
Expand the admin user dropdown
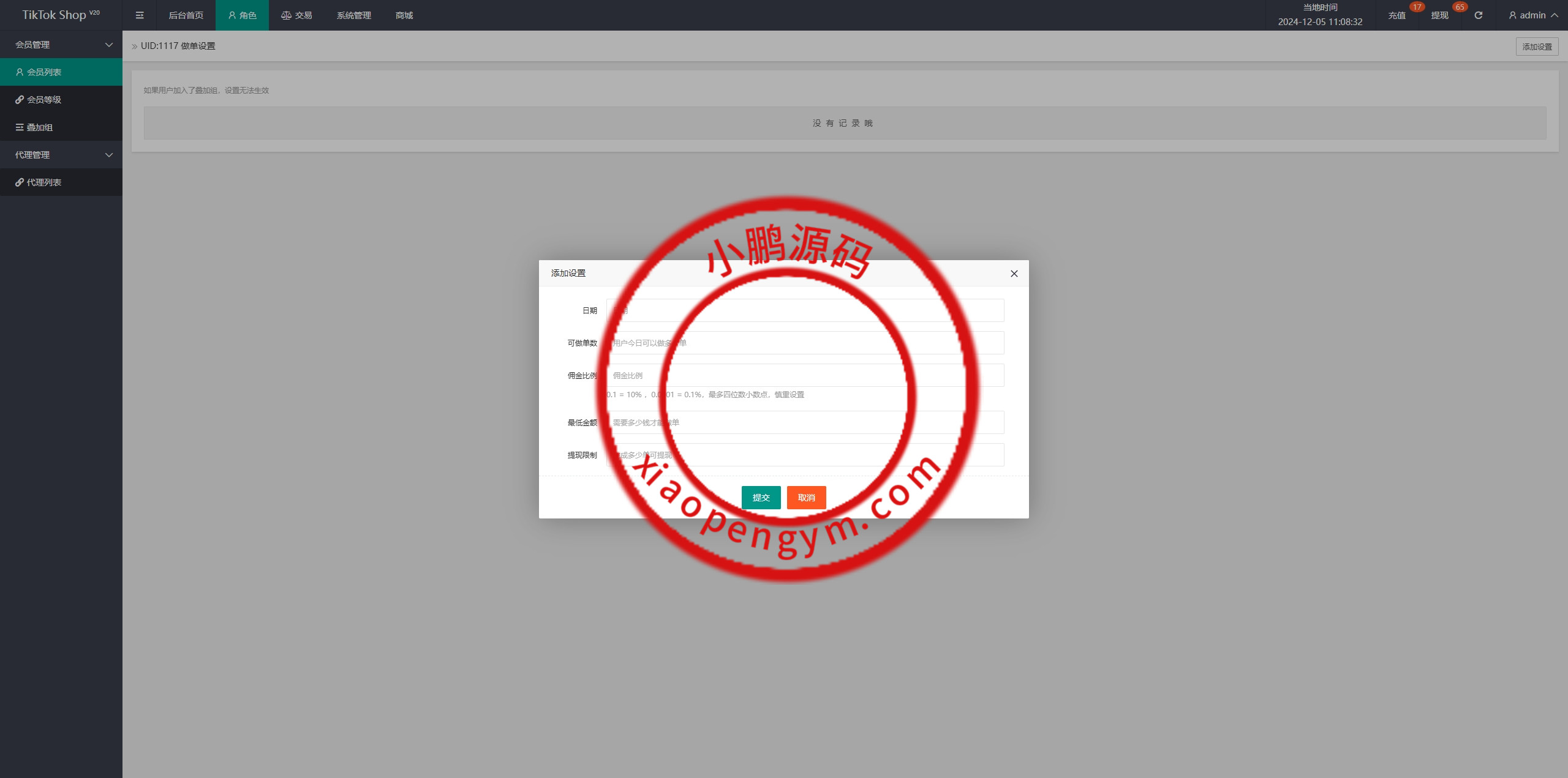click(1533, 15)
